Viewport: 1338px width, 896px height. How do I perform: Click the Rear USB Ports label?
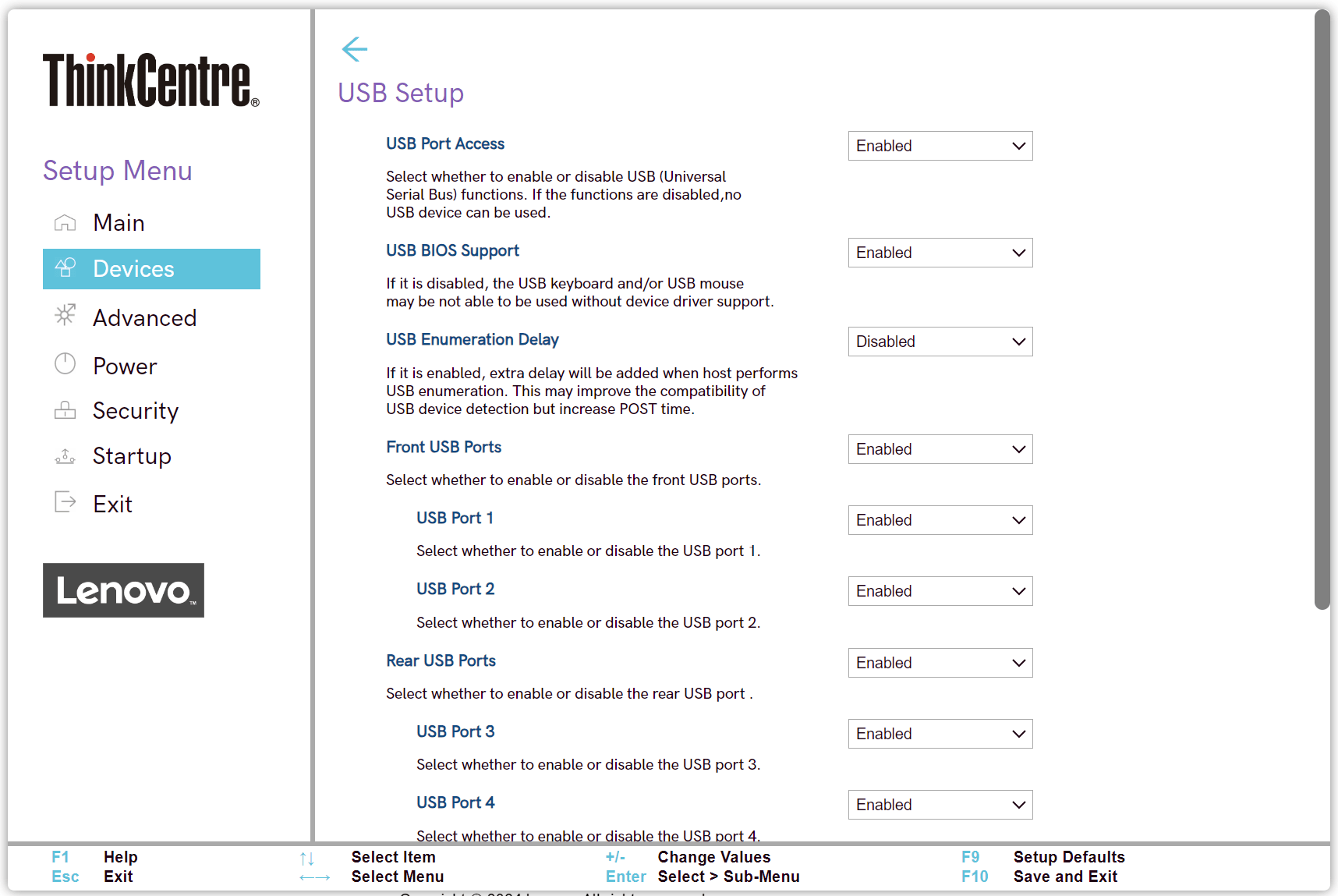441,660
